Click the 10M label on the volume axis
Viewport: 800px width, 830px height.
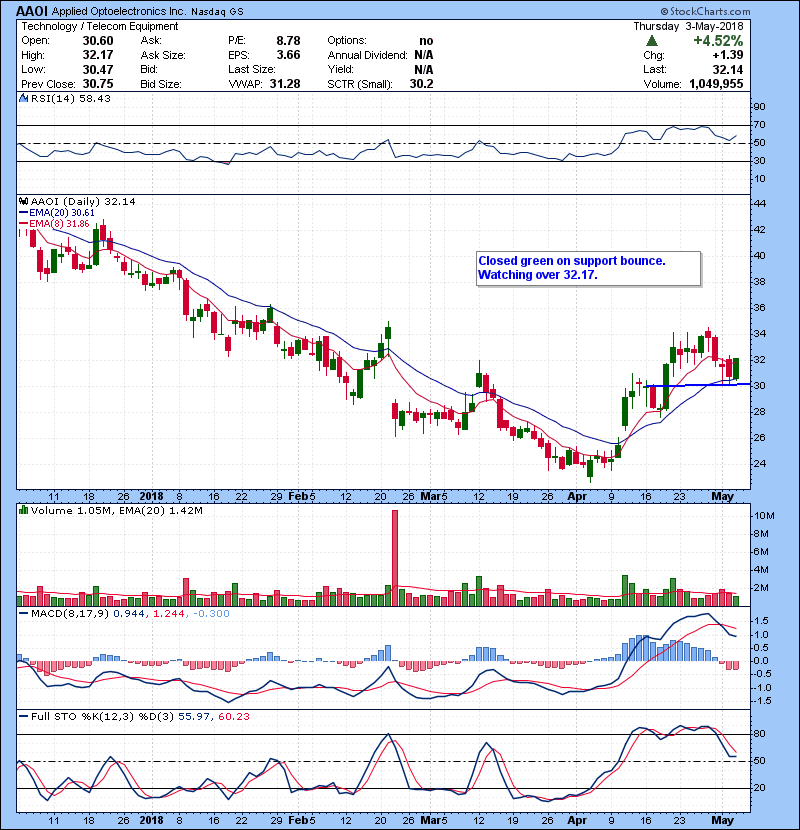pos(765,516)
